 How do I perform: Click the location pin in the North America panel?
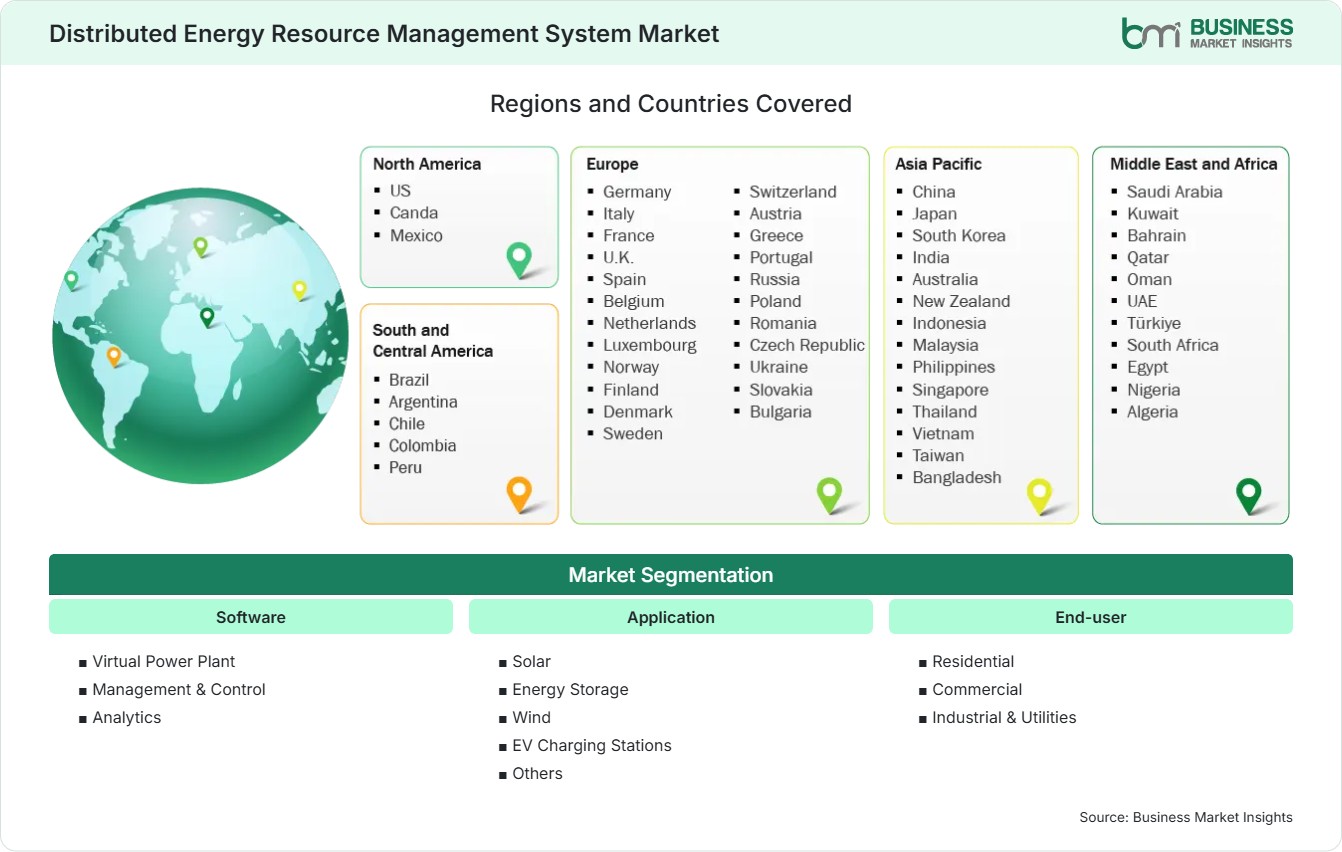(520, 260)
